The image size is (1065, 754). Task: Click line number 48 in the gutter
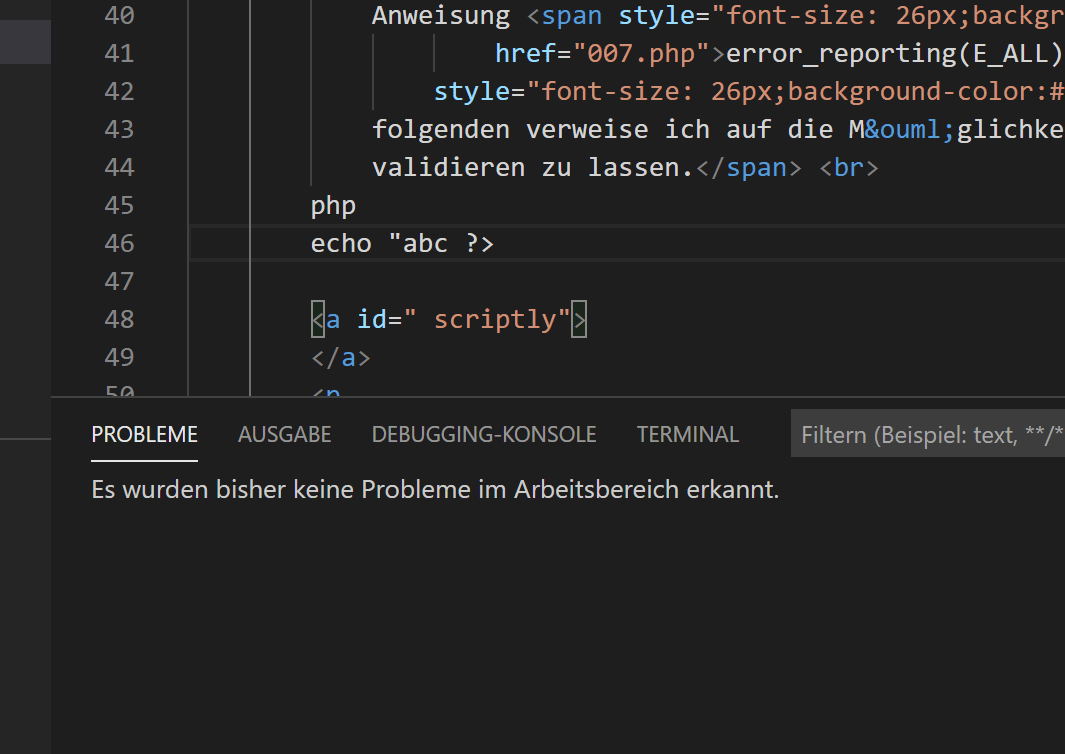(119, 319)
